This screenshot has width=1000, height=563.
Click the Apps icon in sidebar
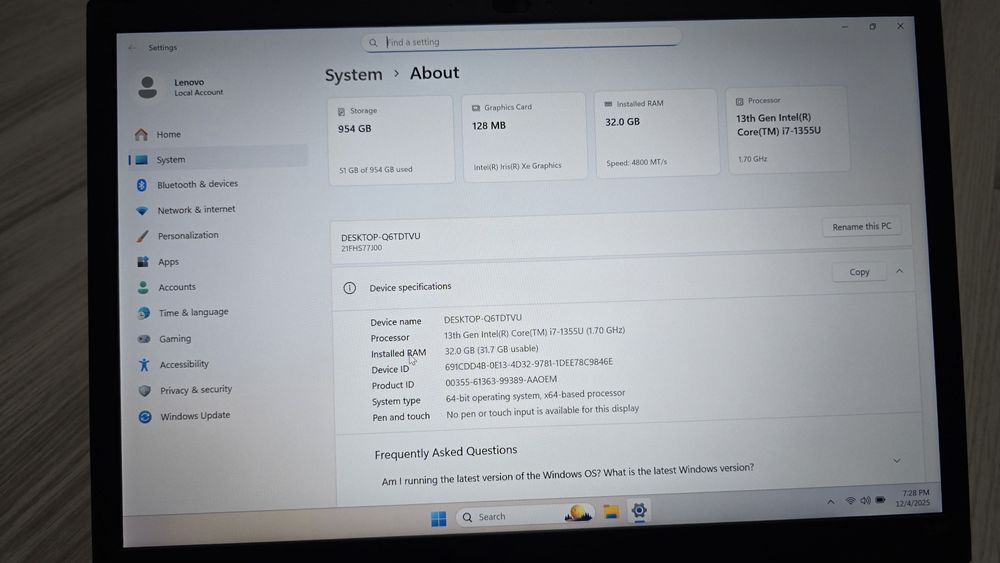143,262
